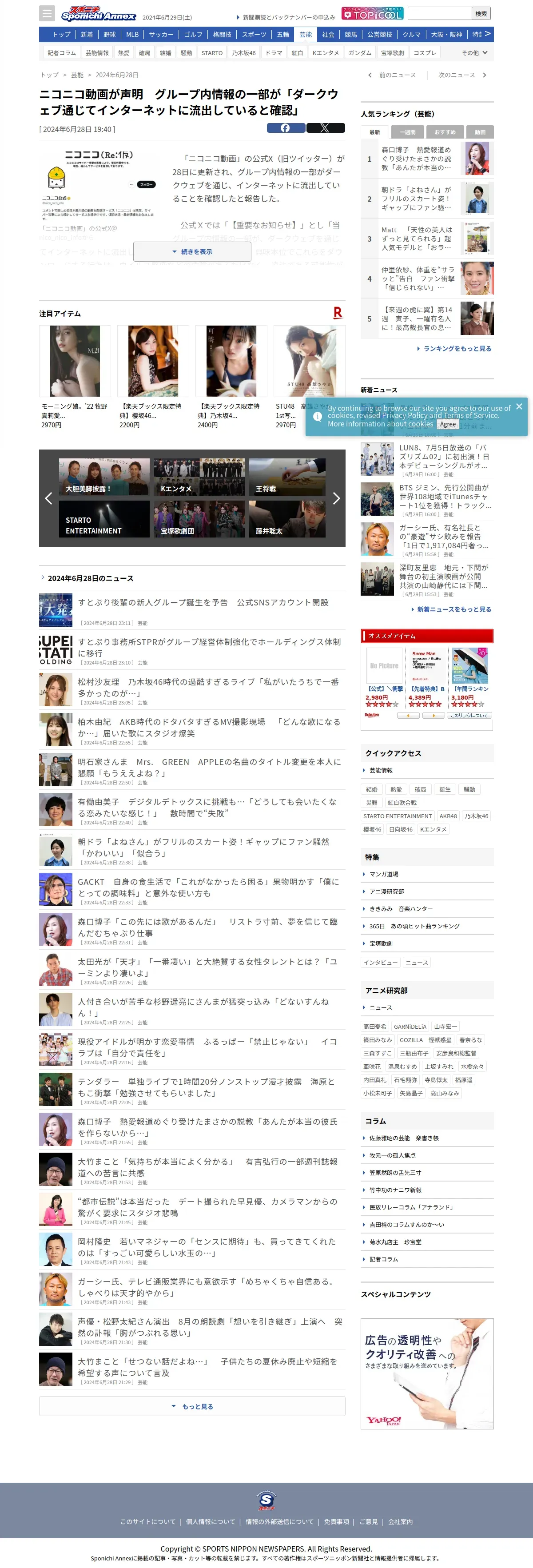Click Rakuten widget left arrow
533x1568 pixels.
coord(408,715)
